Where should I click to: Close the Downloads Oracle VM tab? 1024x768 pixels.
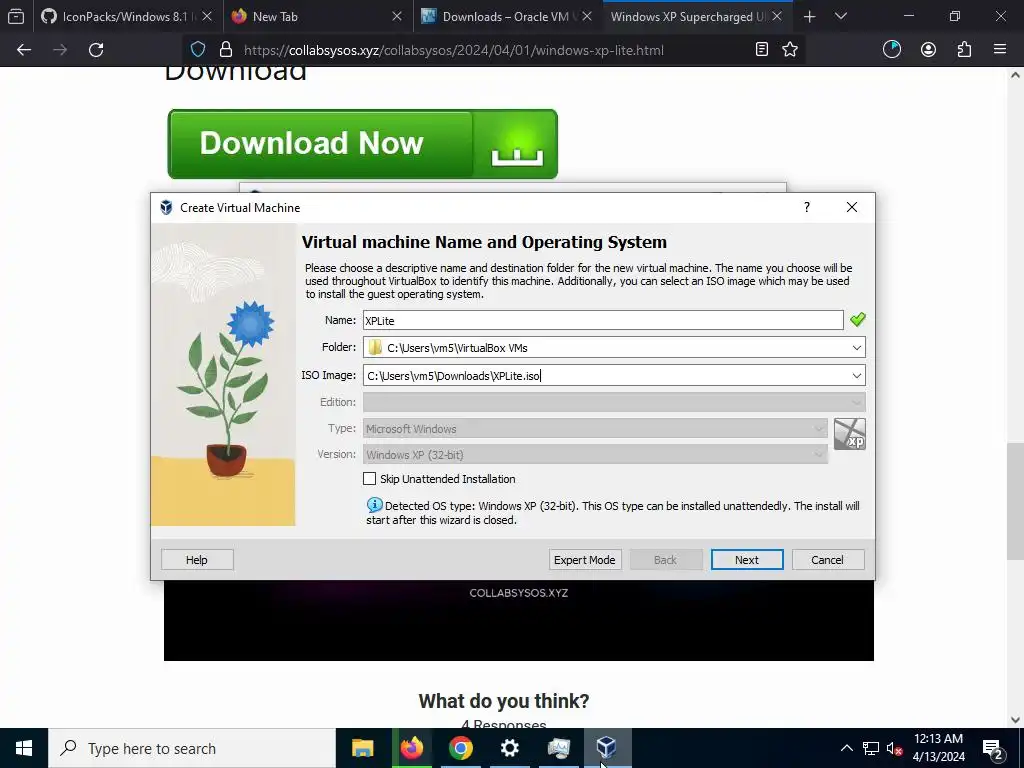click(586, 16)
